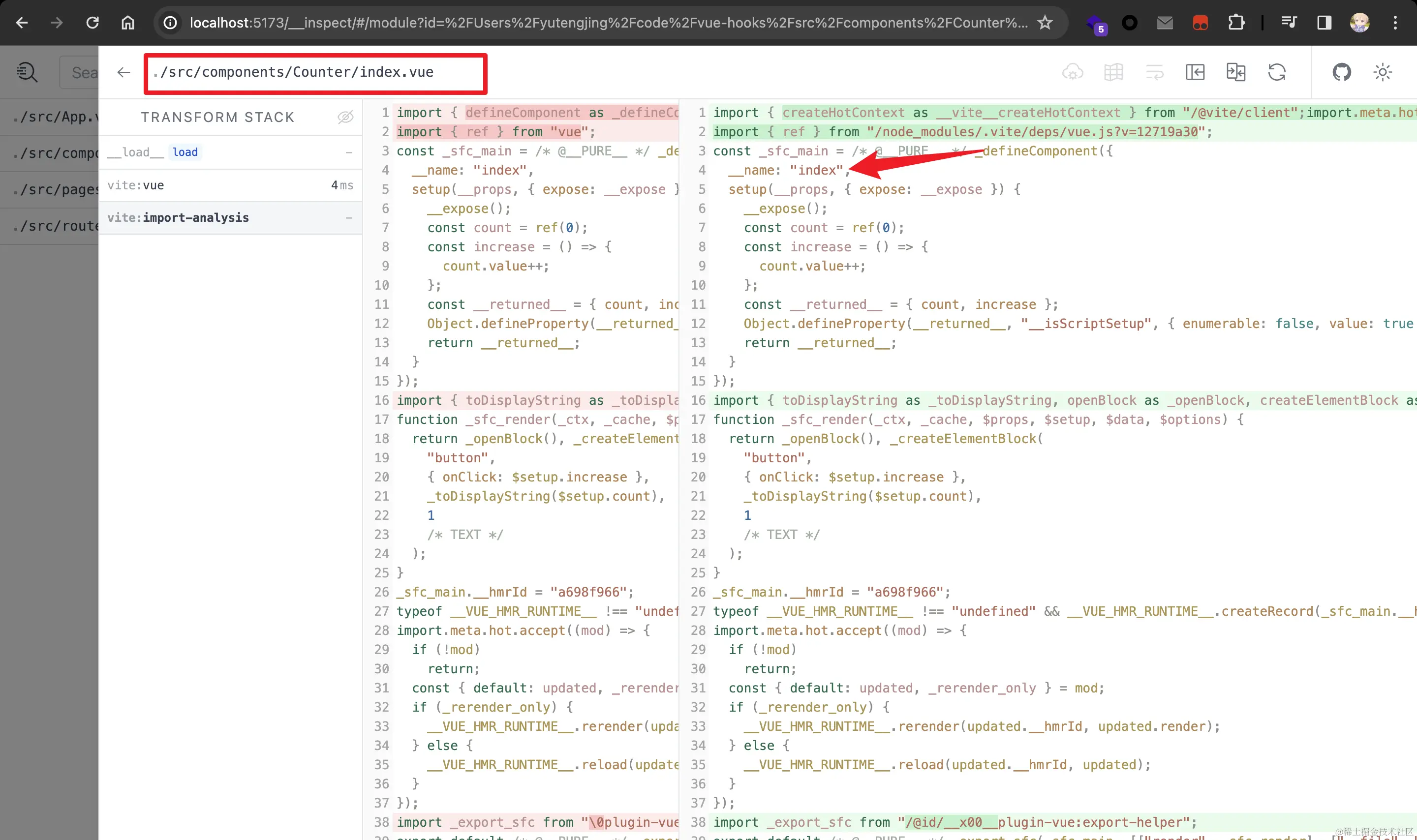Image resolution: width=1417 pixels, height=840 pixels.
Task: Click back arrow to return to module list
Action: point(123,72)
